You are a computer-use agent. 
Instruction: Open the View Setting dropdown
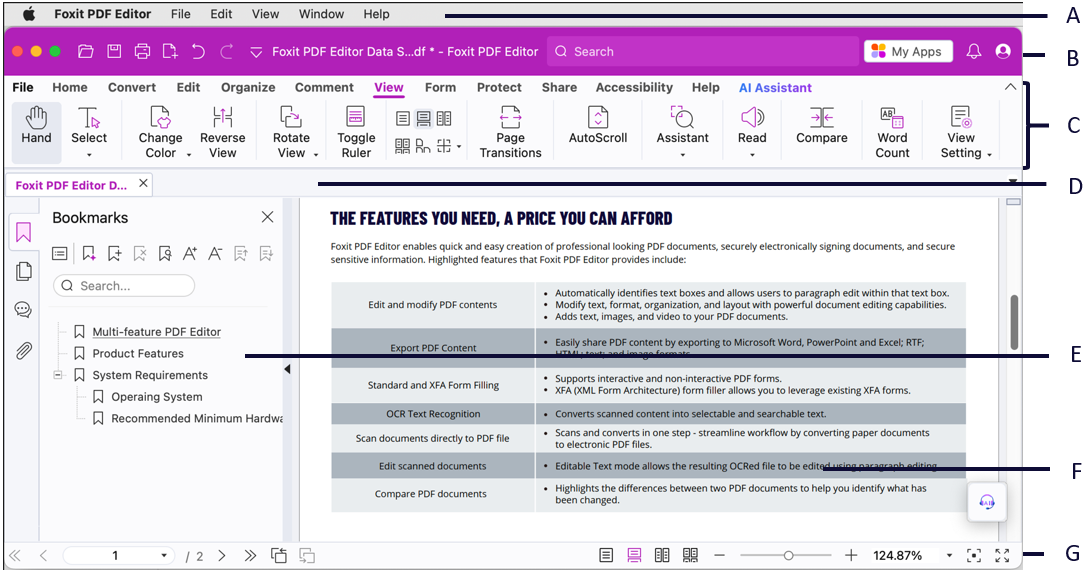989,155
